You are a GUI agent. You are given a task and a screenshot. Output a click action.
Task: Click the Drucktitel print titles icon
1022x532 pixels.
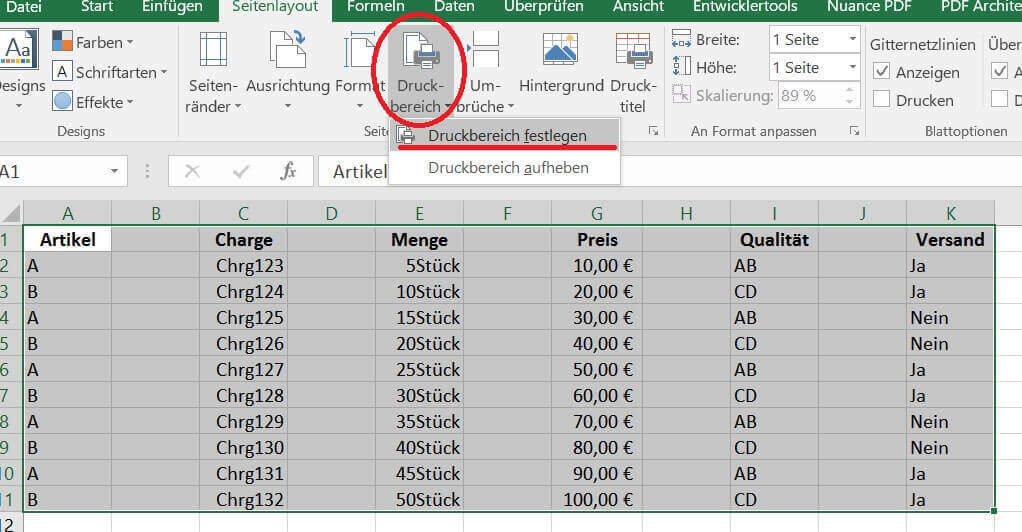634,50
